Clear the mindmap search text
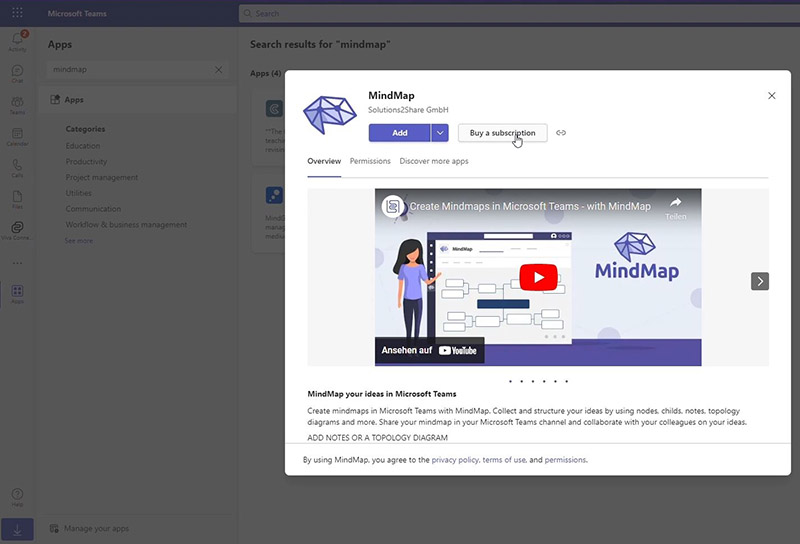This screenshot has width=800, height=544. click(x=218, y=69)
